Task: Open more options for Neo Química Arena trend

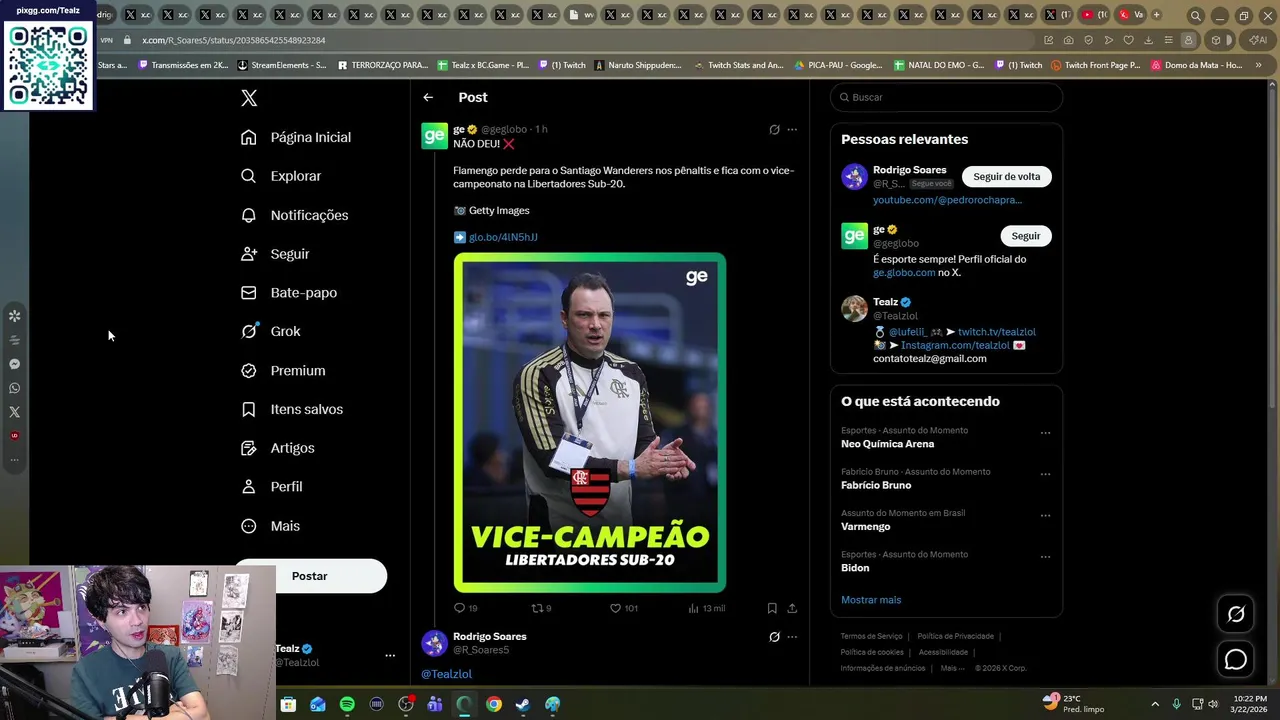Action: [x=1045, y=433]
